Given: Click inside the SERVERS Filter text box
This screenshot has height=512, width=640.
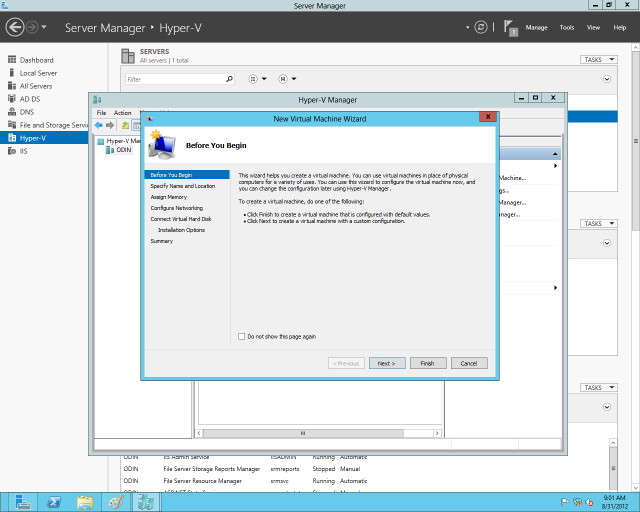Looking at the screenshot, I should (176, 79).
